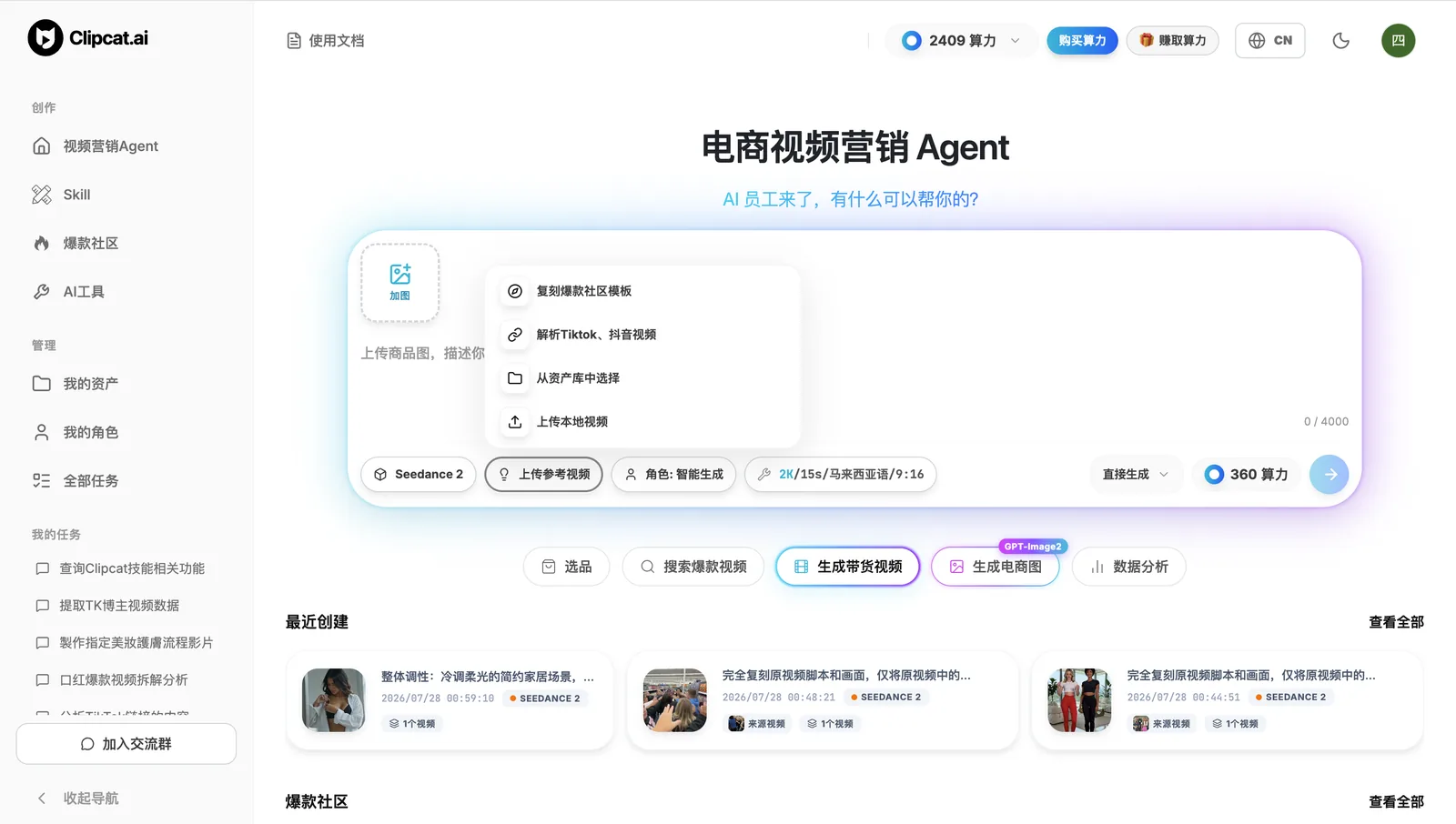Click 查看全部 next to 爆款社区
This screenshot has height=824, width=1456.
tap(1396, 802)
